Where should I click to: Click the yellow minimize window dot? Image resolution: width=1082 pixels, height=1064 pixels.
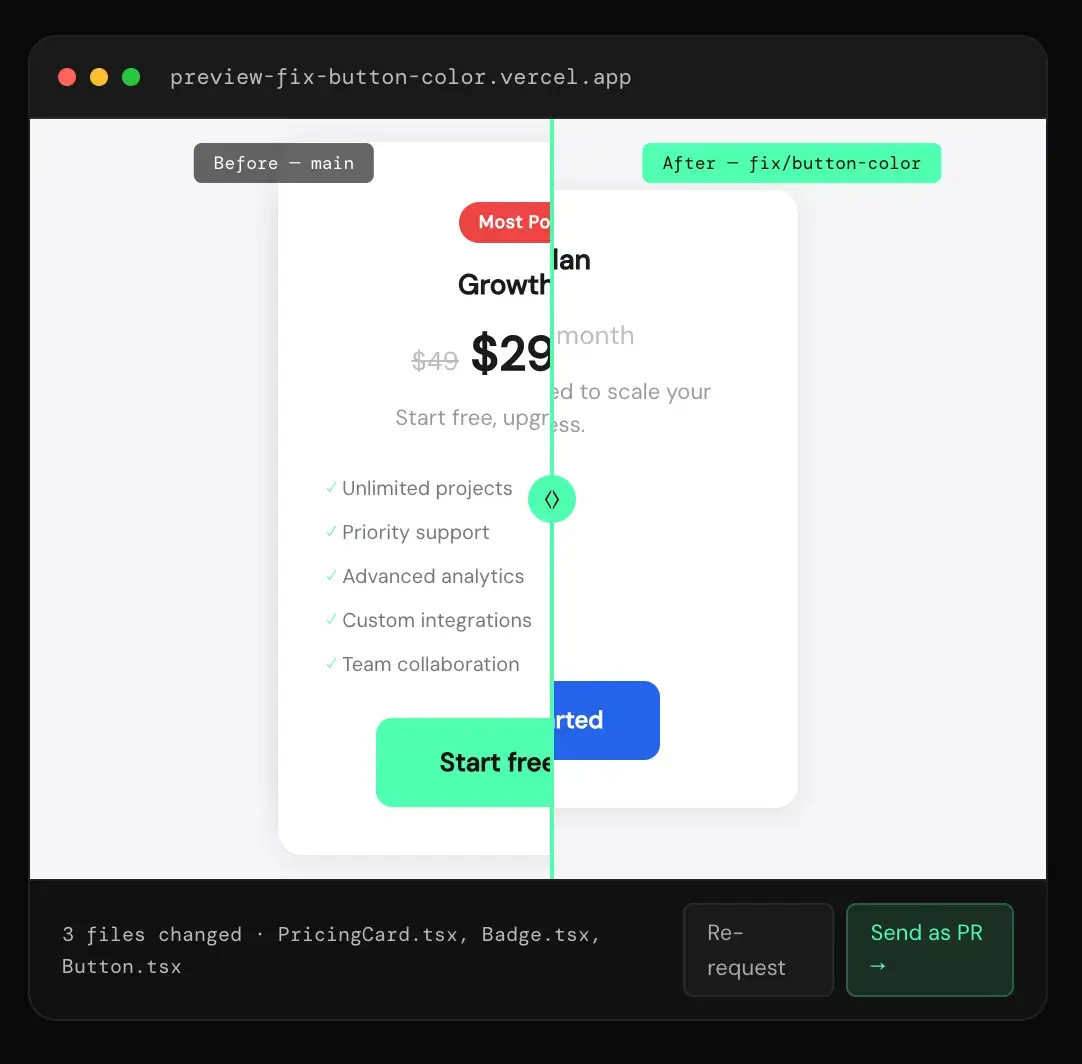click(99, 77)
